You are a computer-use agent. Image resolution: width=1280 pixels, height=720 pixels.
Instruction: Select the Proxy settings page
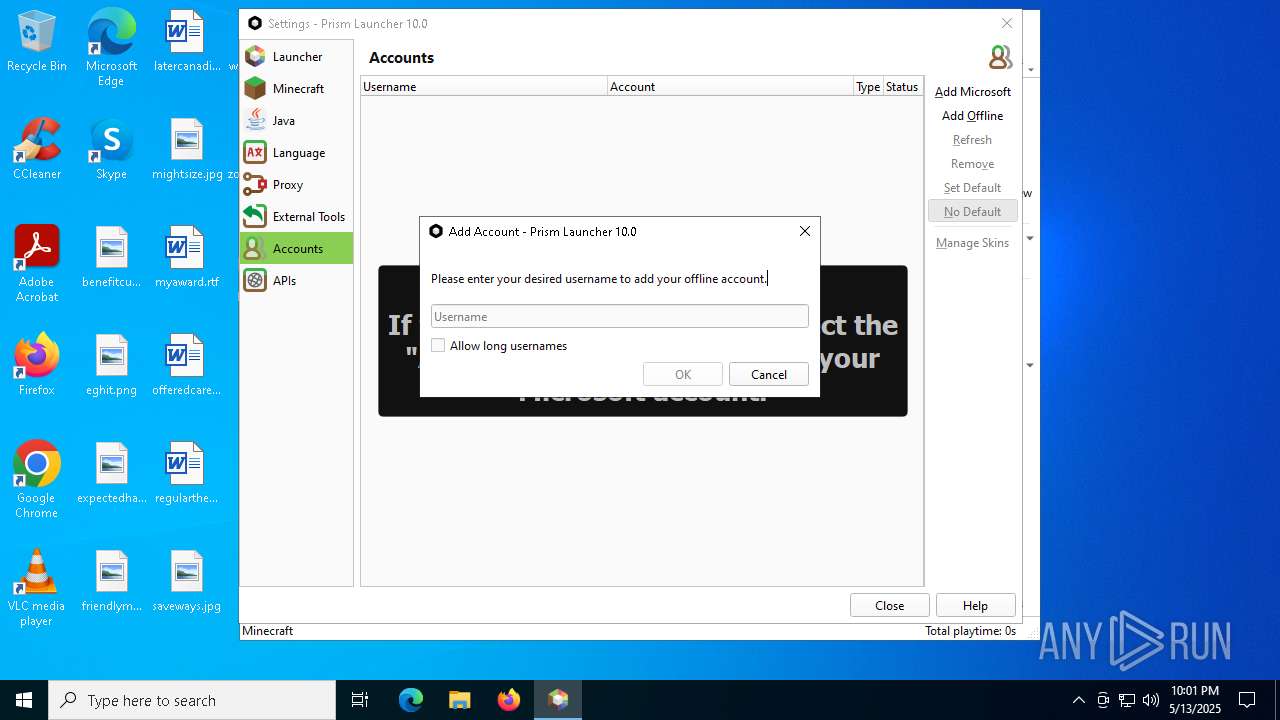(296, 185)
